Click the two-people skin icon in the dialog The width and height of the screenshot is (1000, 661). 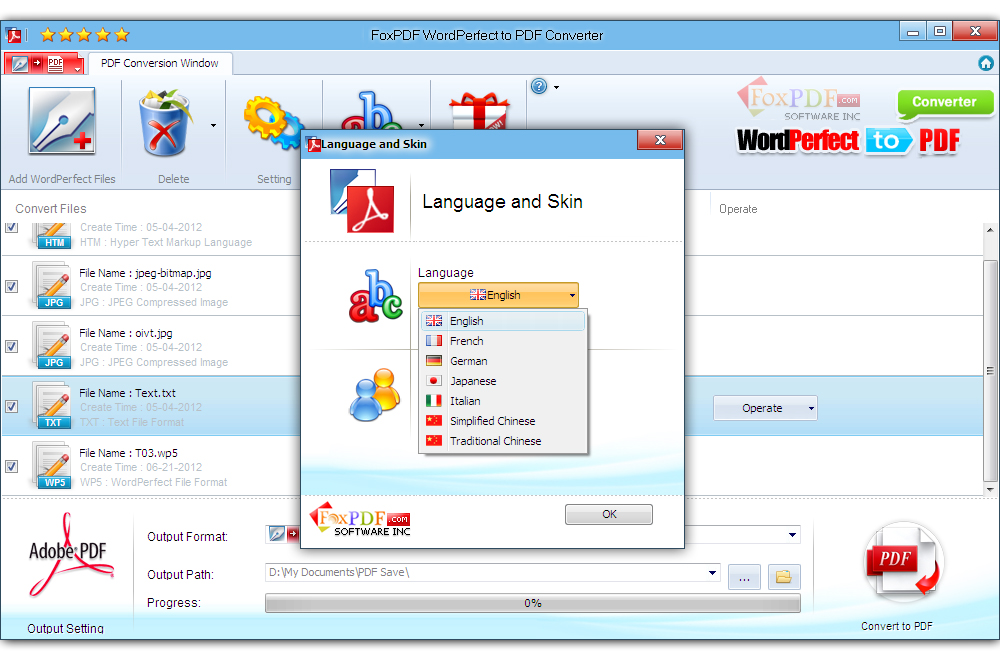(375, 394)
